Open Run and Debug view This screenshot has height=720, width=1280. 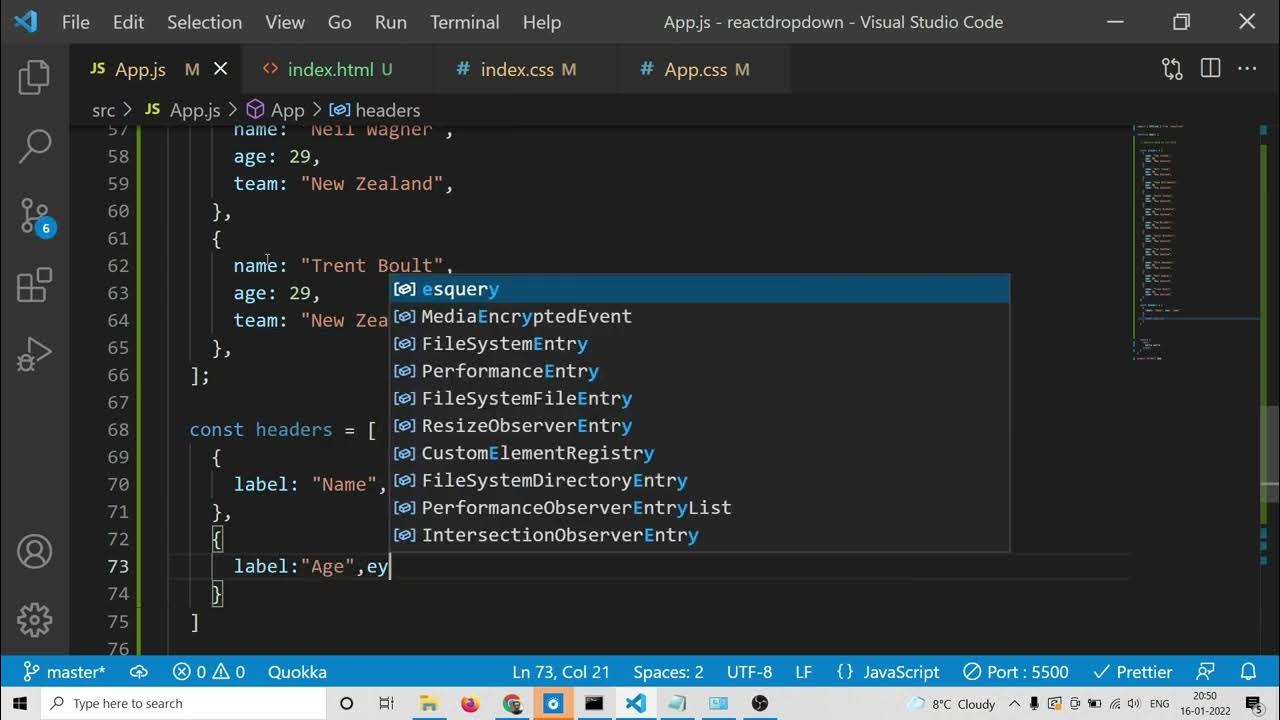tap(34, 354)
